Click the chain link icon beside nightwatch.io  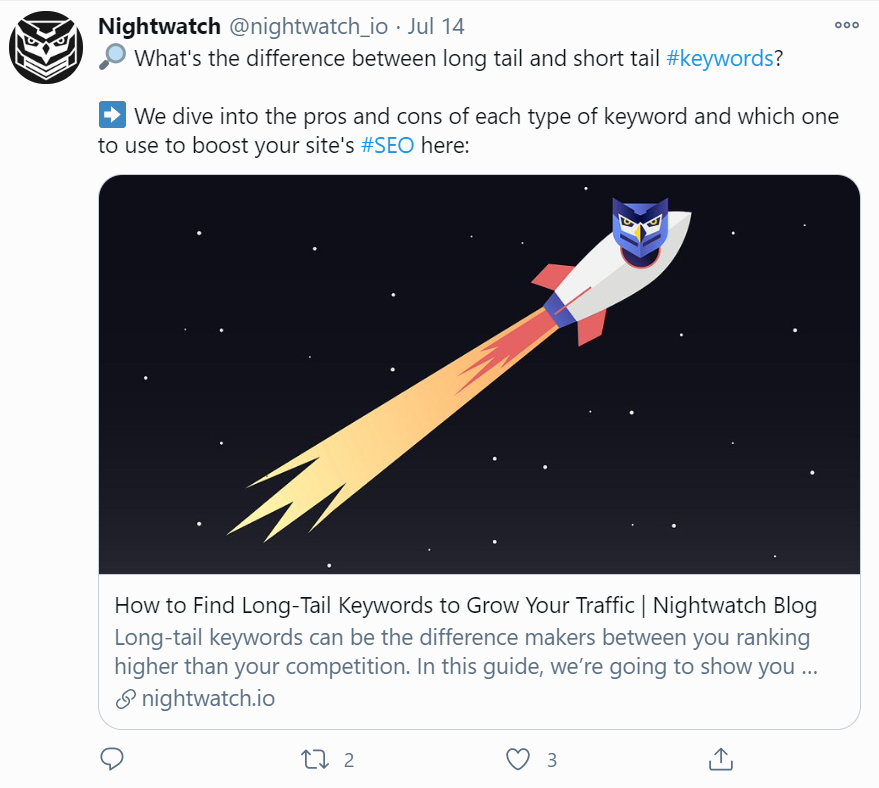pyautogui.click(x=126, y=698)
